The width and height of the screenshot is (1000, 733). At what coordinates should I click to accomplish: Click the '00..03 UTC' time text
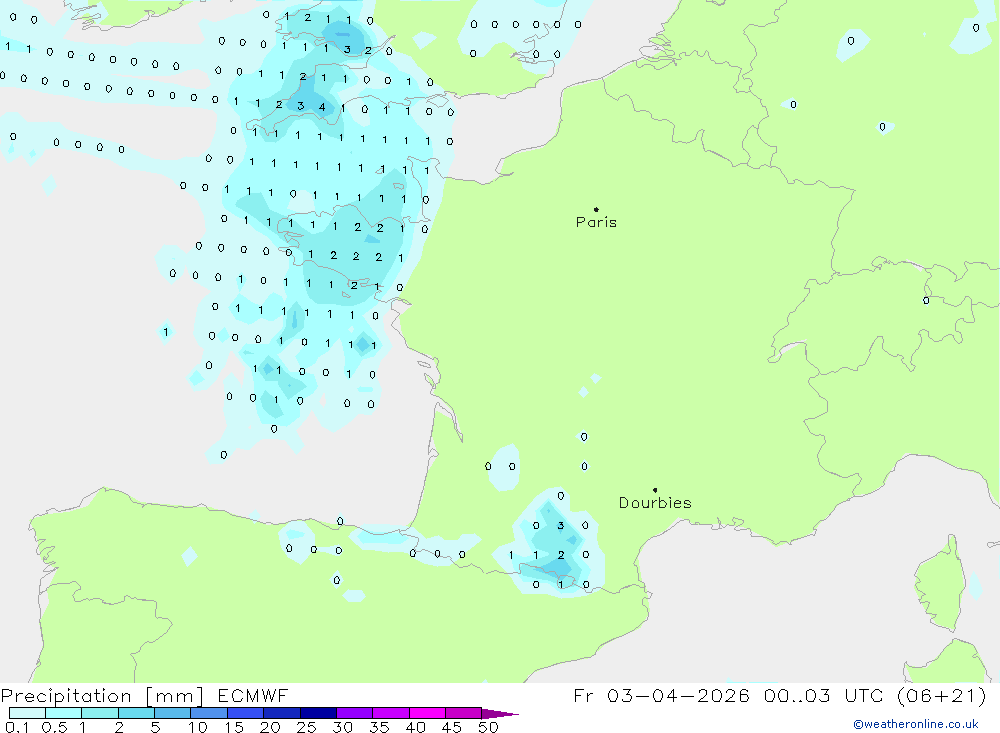823,695
